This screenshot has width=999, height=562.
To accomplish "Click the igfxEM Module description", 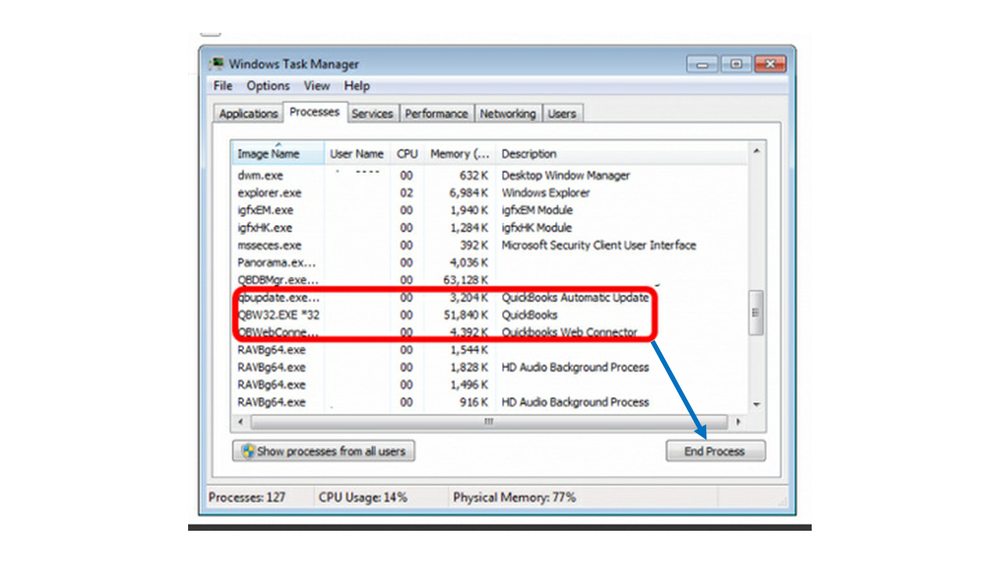I will [x=537, y=210].
